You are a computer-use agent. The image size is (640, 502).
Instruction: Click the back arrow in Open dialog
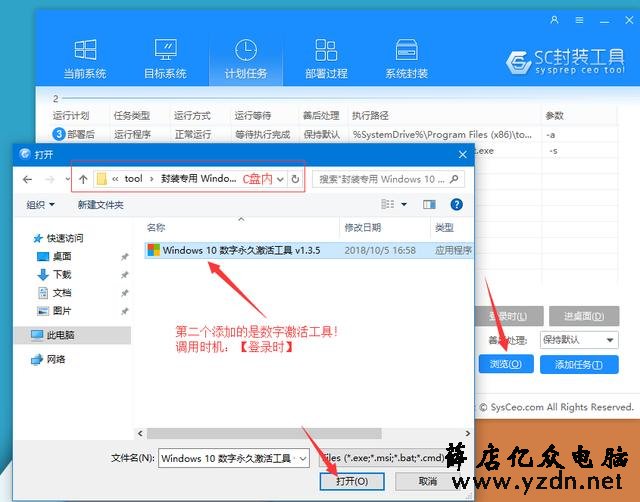coord(27,179)
